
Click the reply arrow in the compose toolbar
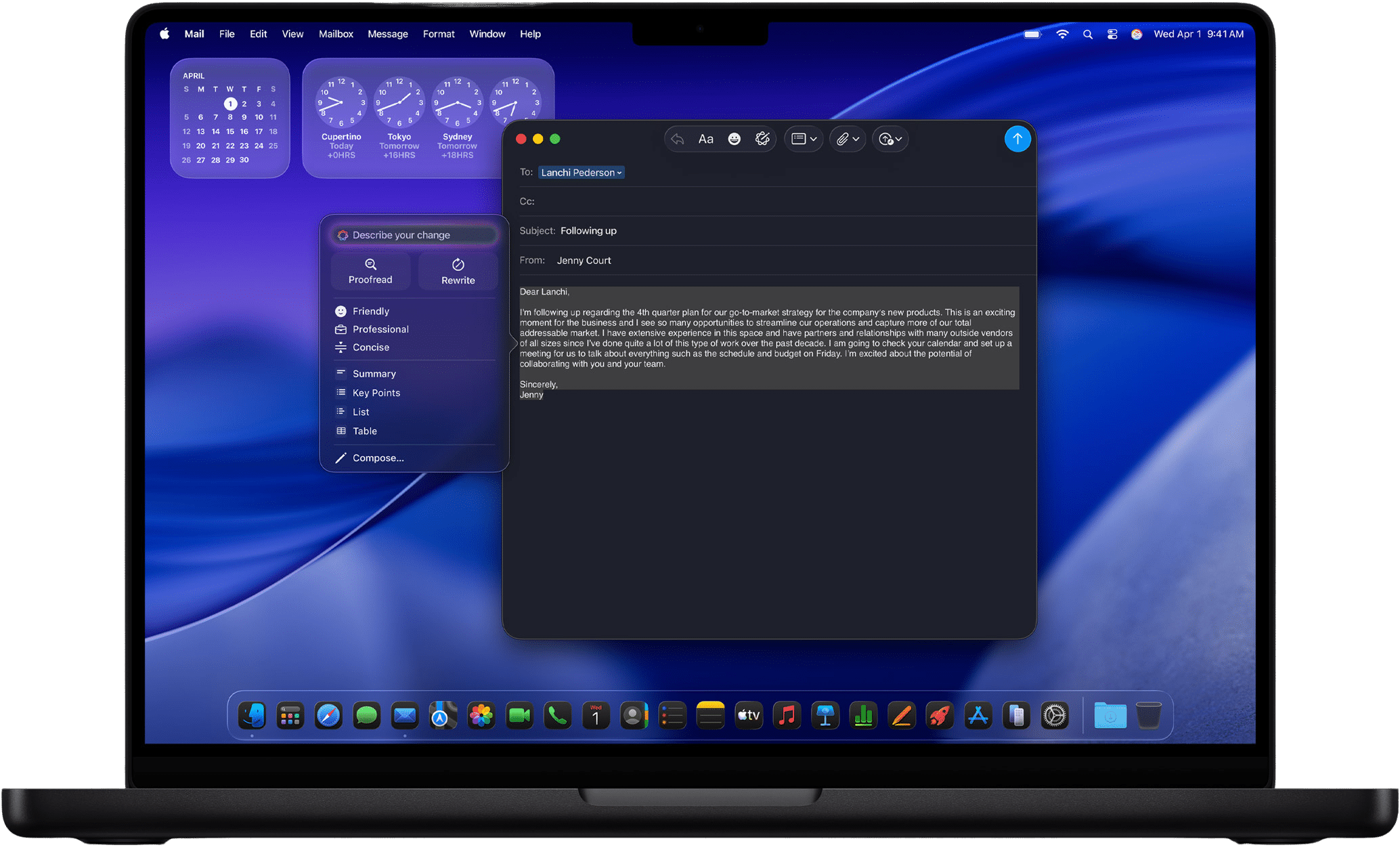coord(677,139)
